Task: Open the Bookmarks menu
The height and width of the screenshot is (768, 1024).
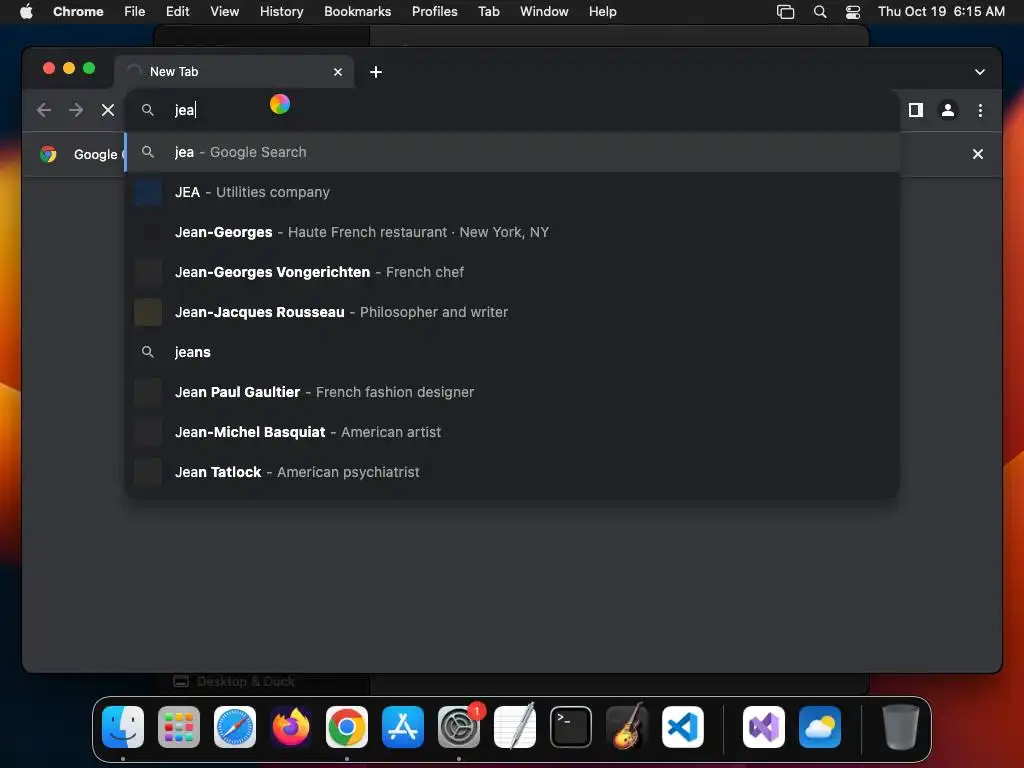Action: point(357,11)
